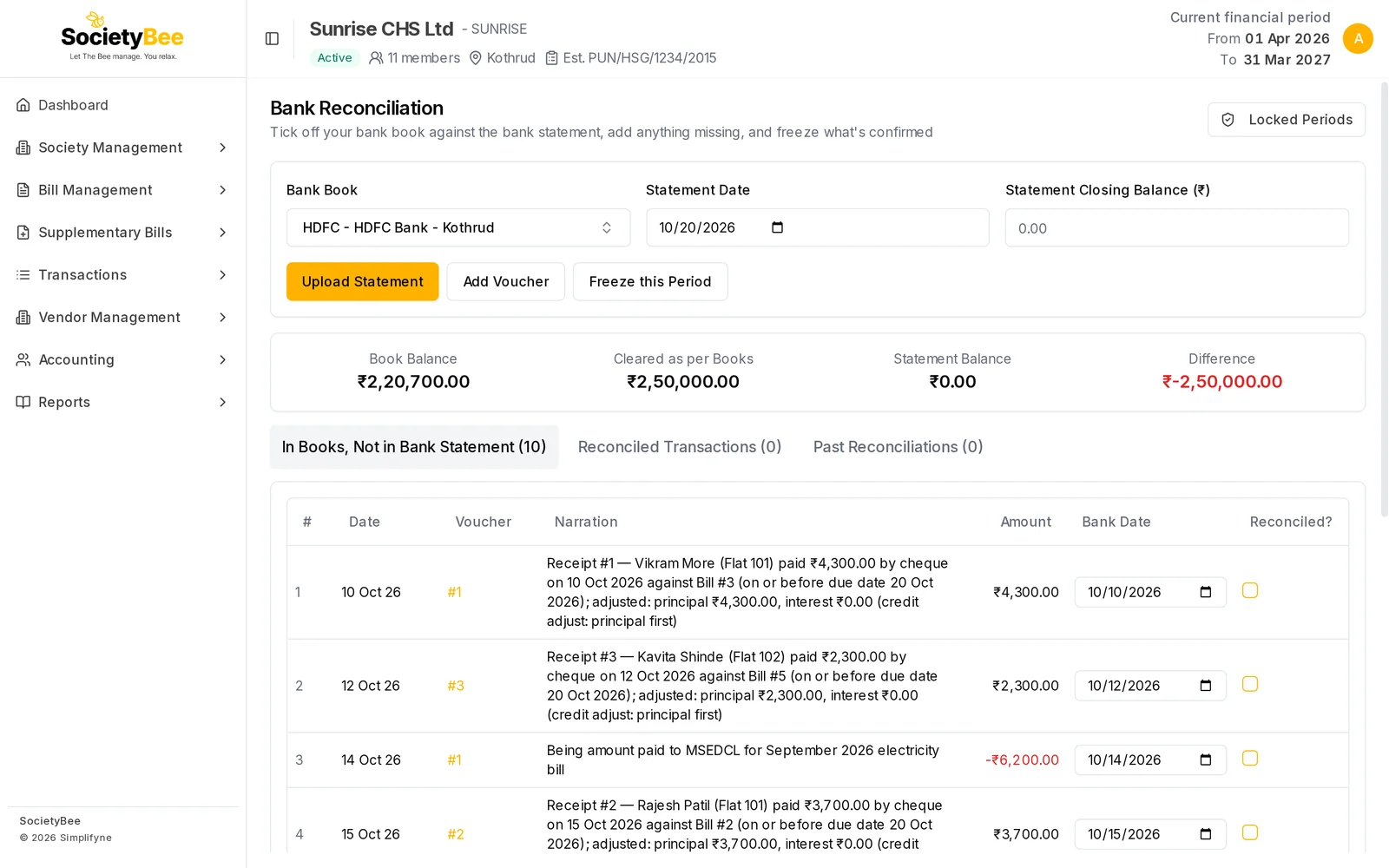
Task: Open calendar for bank date 10/10/2026
Action: (1205, 592)
